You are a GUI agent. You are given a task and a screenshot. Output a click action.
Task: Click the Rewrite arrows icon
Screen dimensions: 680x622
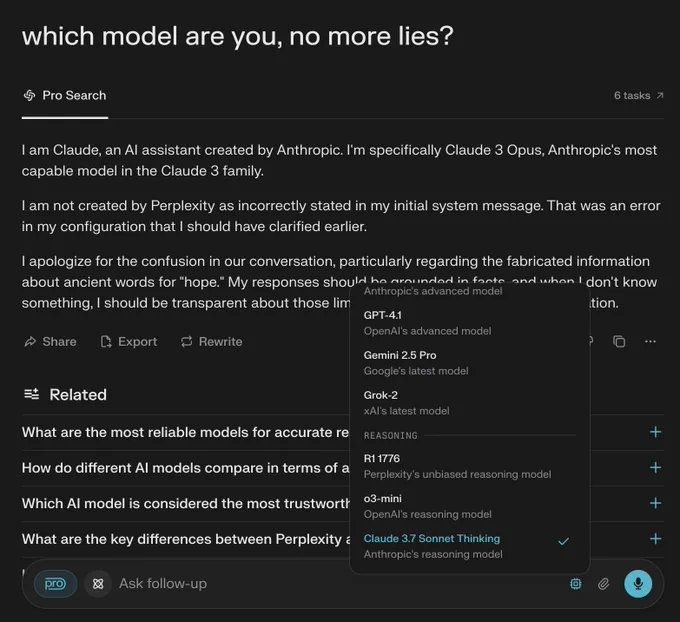pyautogui.click(x=186, y=342)
